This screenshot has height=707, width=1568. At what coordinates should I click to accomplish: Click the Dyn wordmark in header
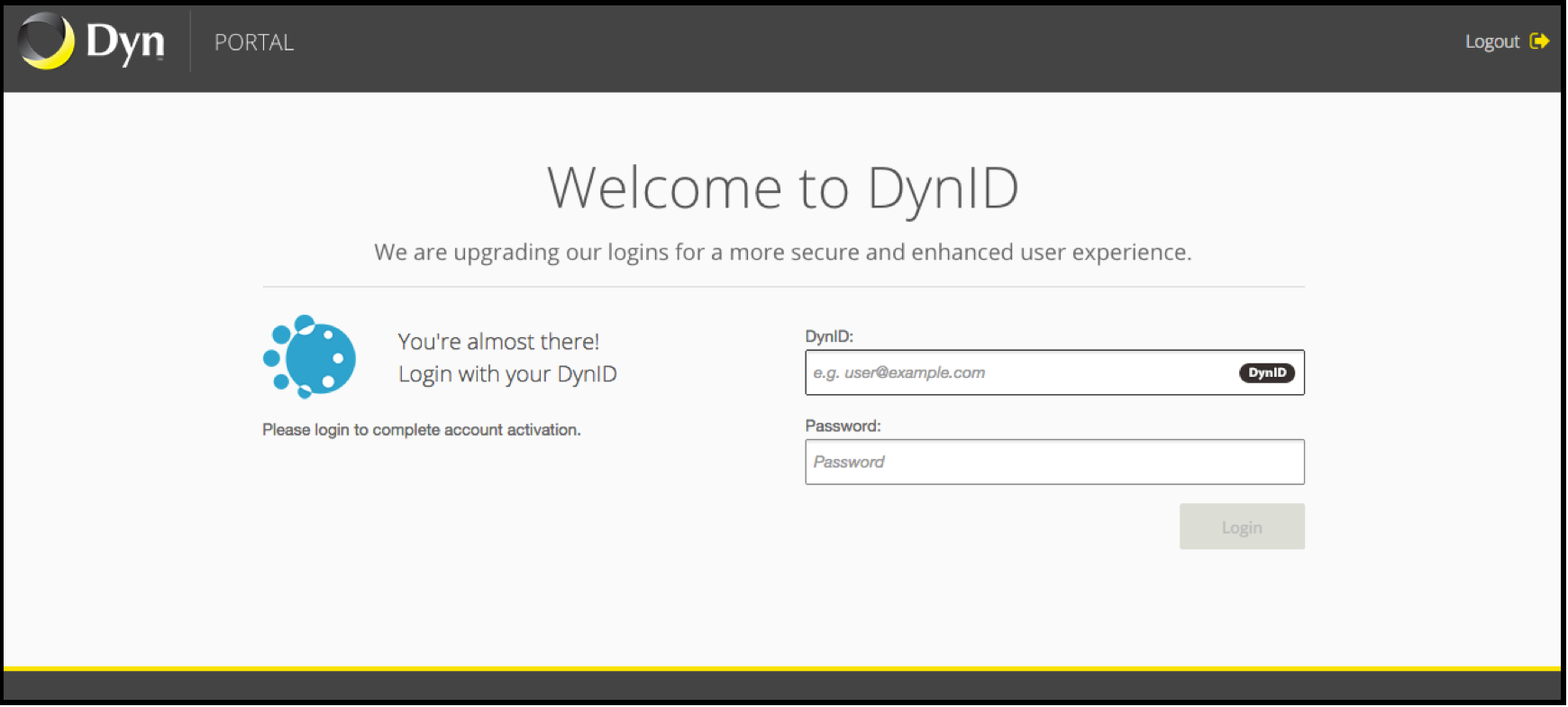(125, 42)
